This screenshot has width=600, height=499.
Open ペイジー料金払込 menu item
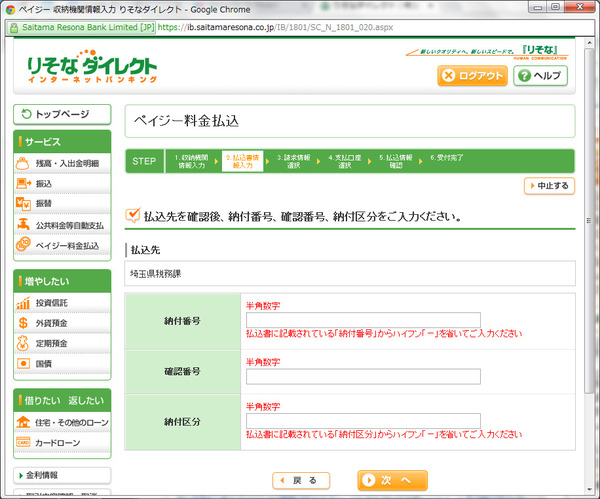tap(62, 245)
